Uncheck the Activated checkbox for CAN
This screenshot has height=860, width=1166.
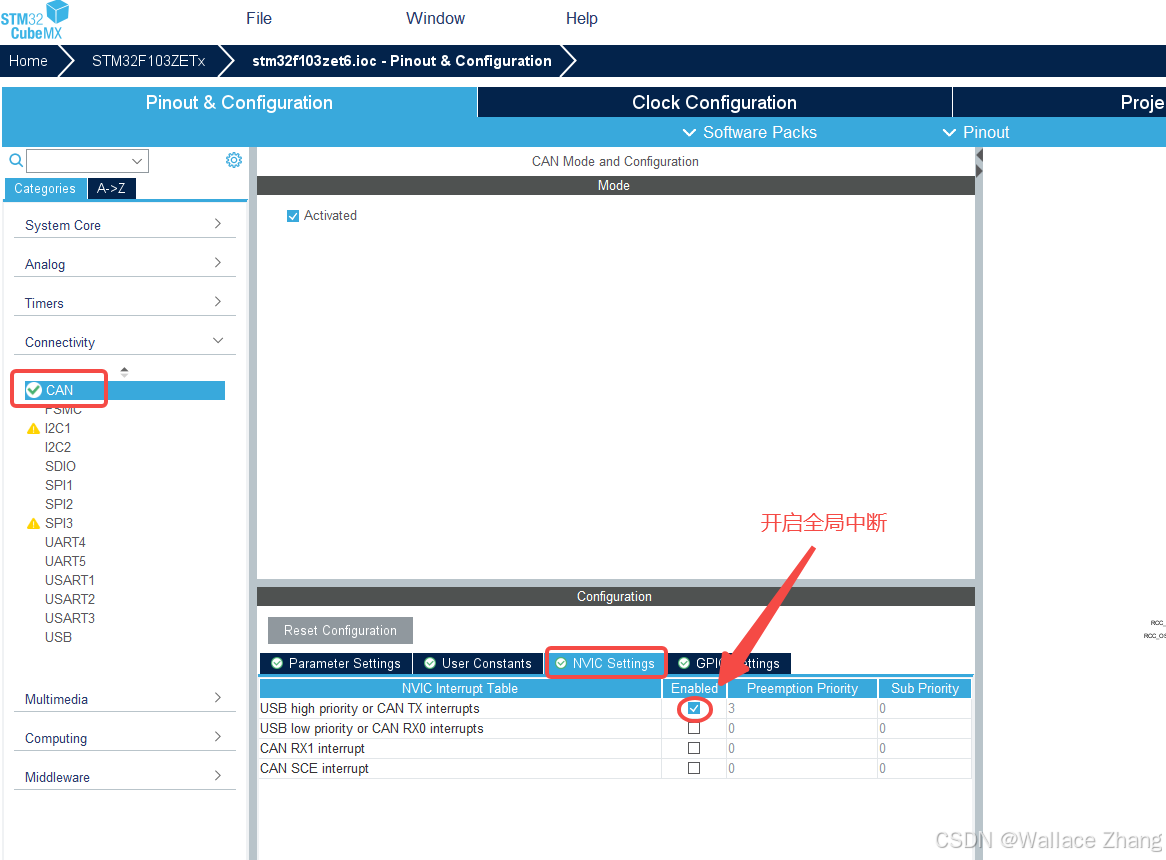point(293,216)
